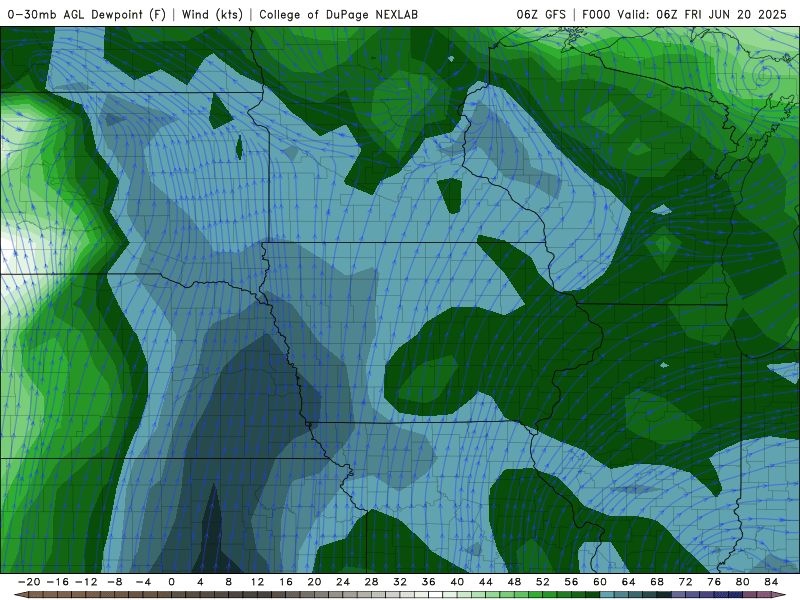Click the 'F000 Valid: 06Z FRI JUN 20 2025' text
Image resolution: width=800 pixels, height=600 pixels.
click(684, 14)
